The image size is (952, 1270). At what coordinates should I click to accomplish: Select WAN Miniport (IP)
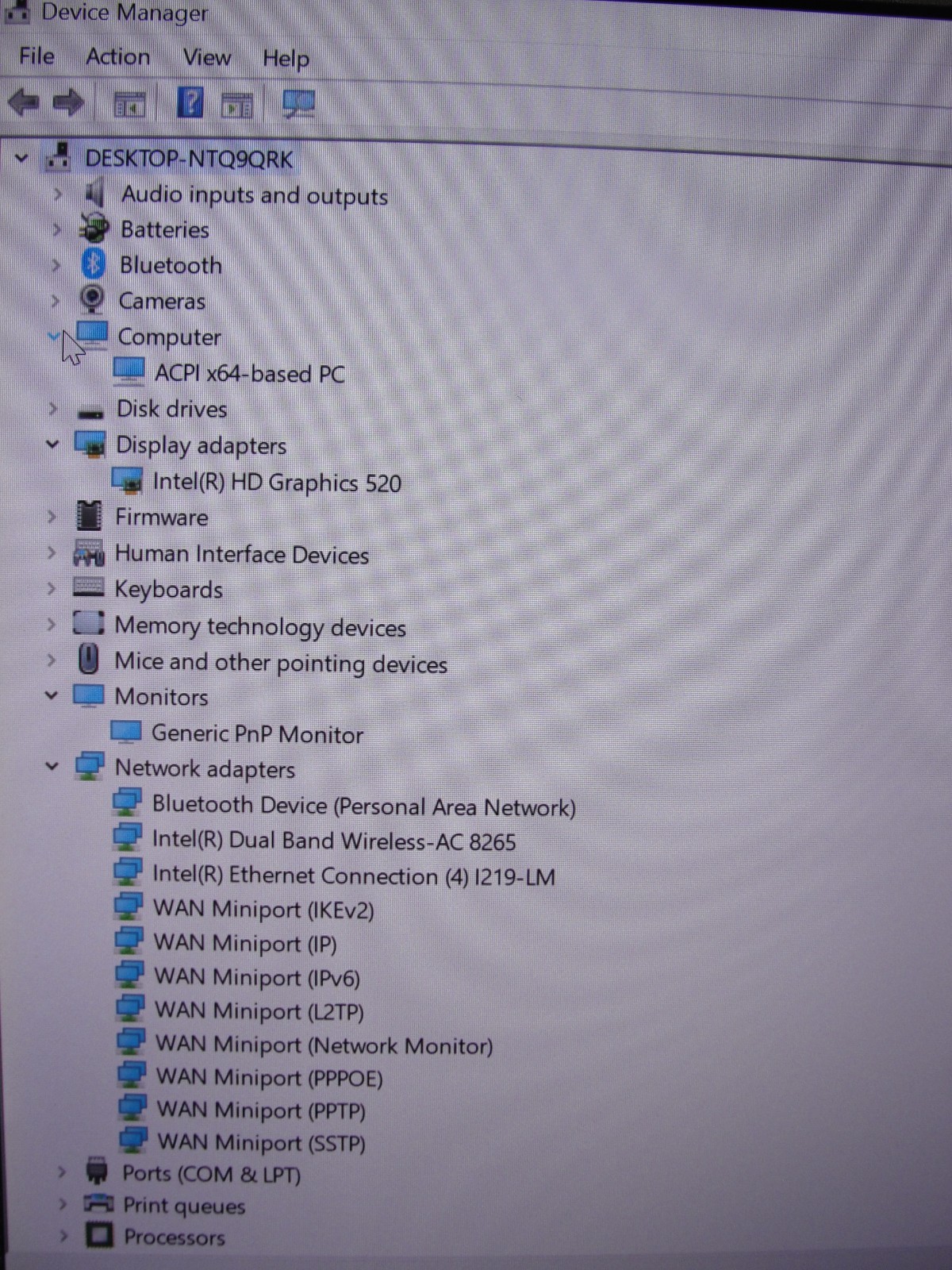[245, 944]
